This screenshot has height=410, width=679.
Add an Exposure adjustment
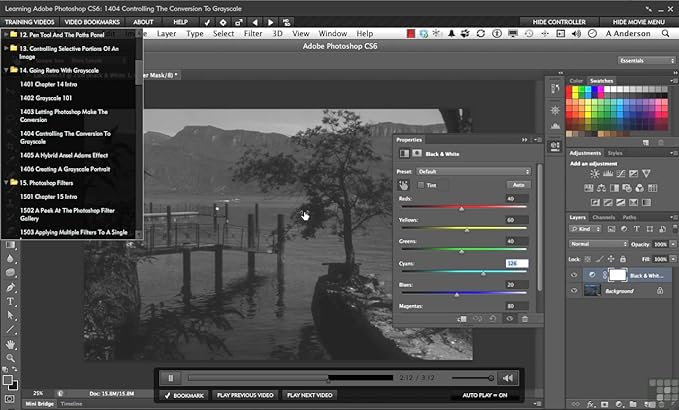pos(634,174)
